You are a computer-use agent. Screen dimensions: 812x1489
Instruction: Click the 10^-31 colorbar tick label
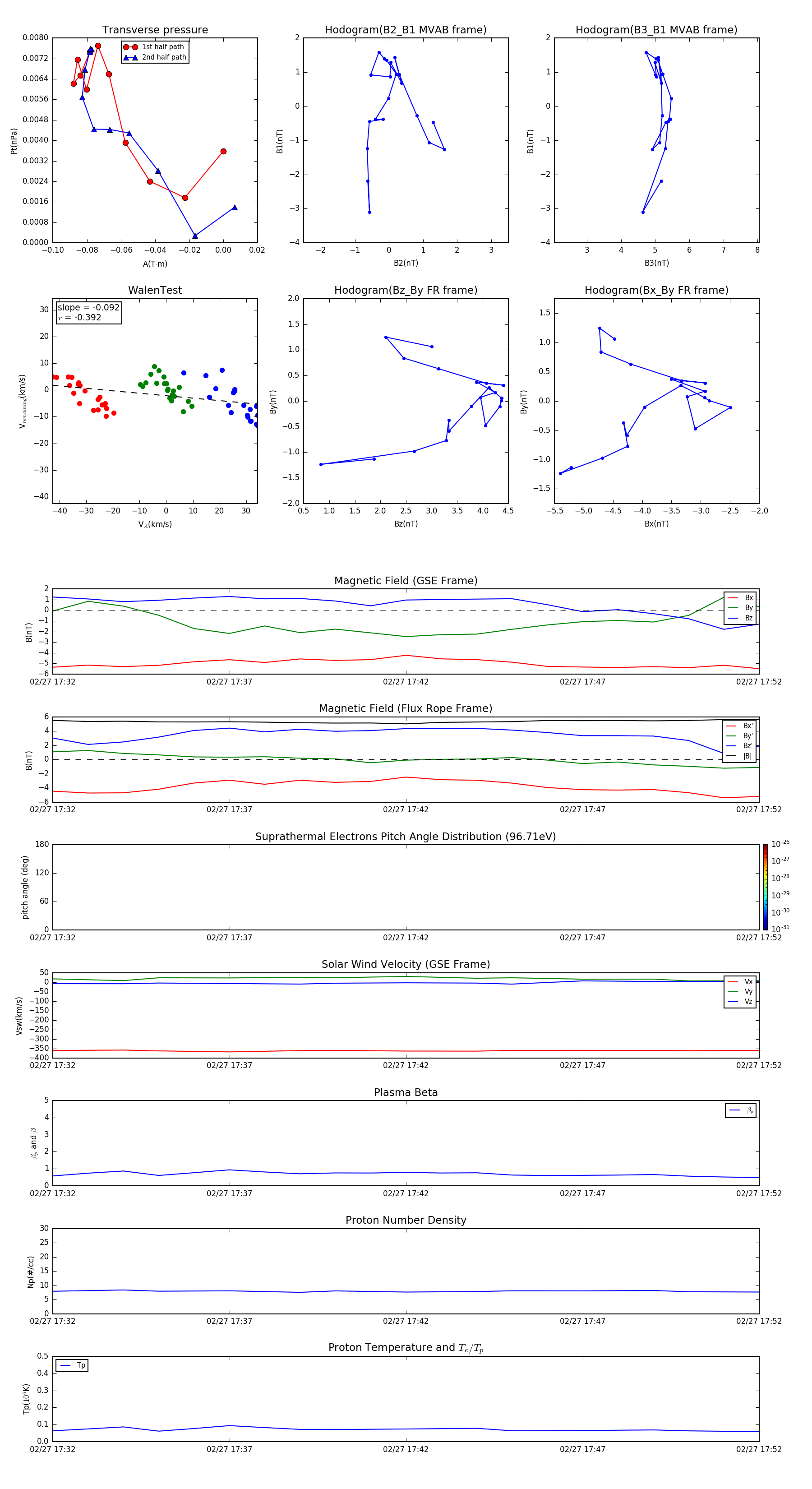(780, 929)
